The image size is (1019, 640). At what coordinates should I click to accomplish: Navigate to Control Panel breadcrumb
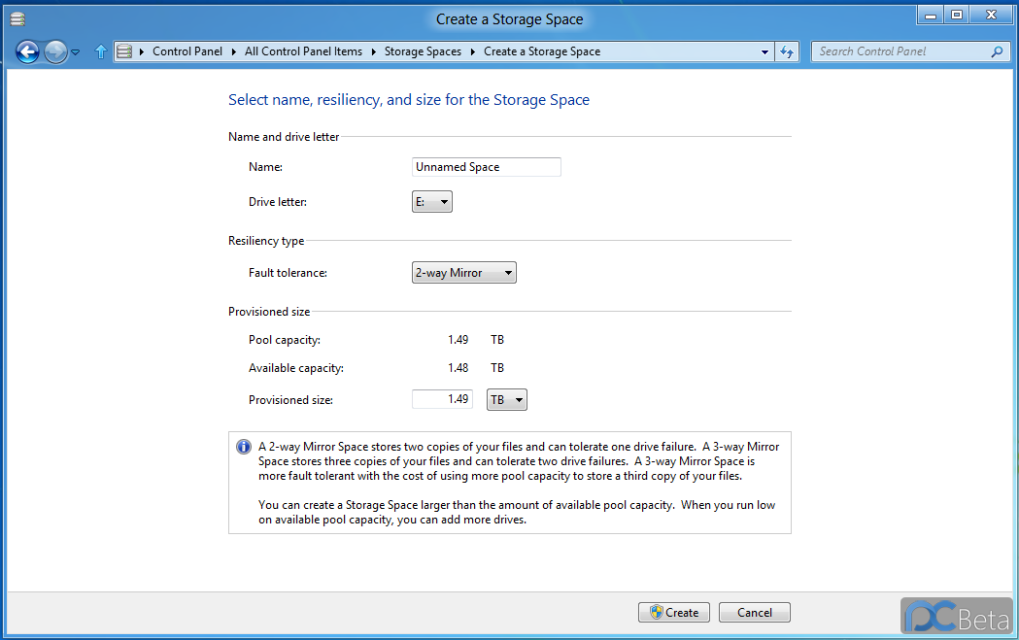pyautogui.click(x=187, y=51)
